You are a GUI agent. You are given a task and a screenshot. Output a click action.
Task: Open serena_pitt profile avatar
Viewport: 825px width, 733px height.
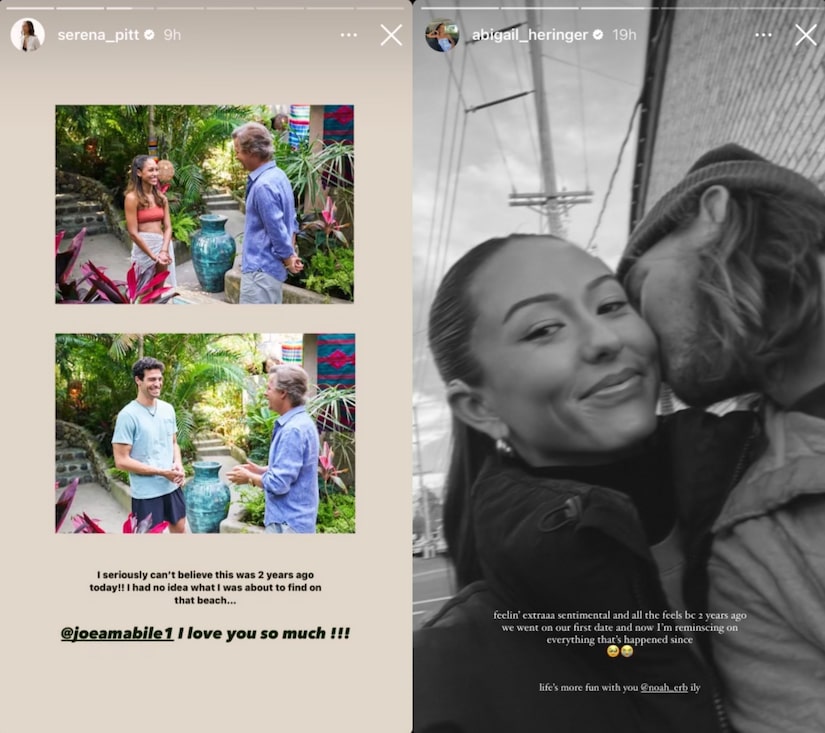click(x=27, y=35)
